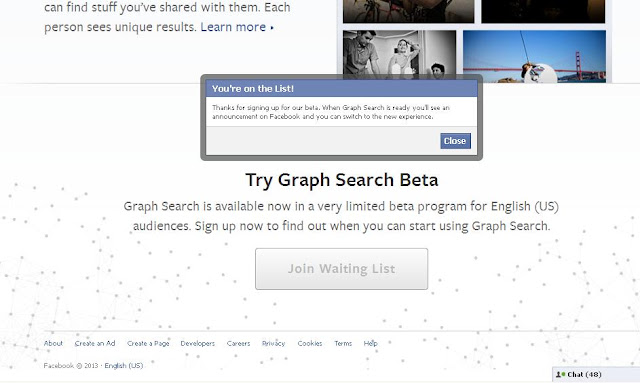Viewport: 640px width, 383px height.
Task: Open the Terms footer link
Action: [x=343, y=343]
